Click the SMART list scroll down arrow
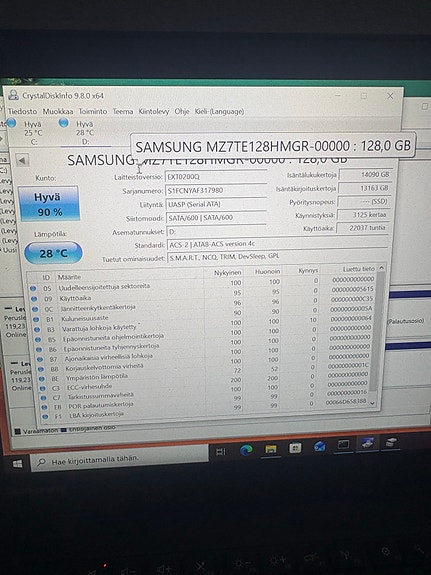Image resolution: width=431 pixels, height=575 pixels. [373, 403]
